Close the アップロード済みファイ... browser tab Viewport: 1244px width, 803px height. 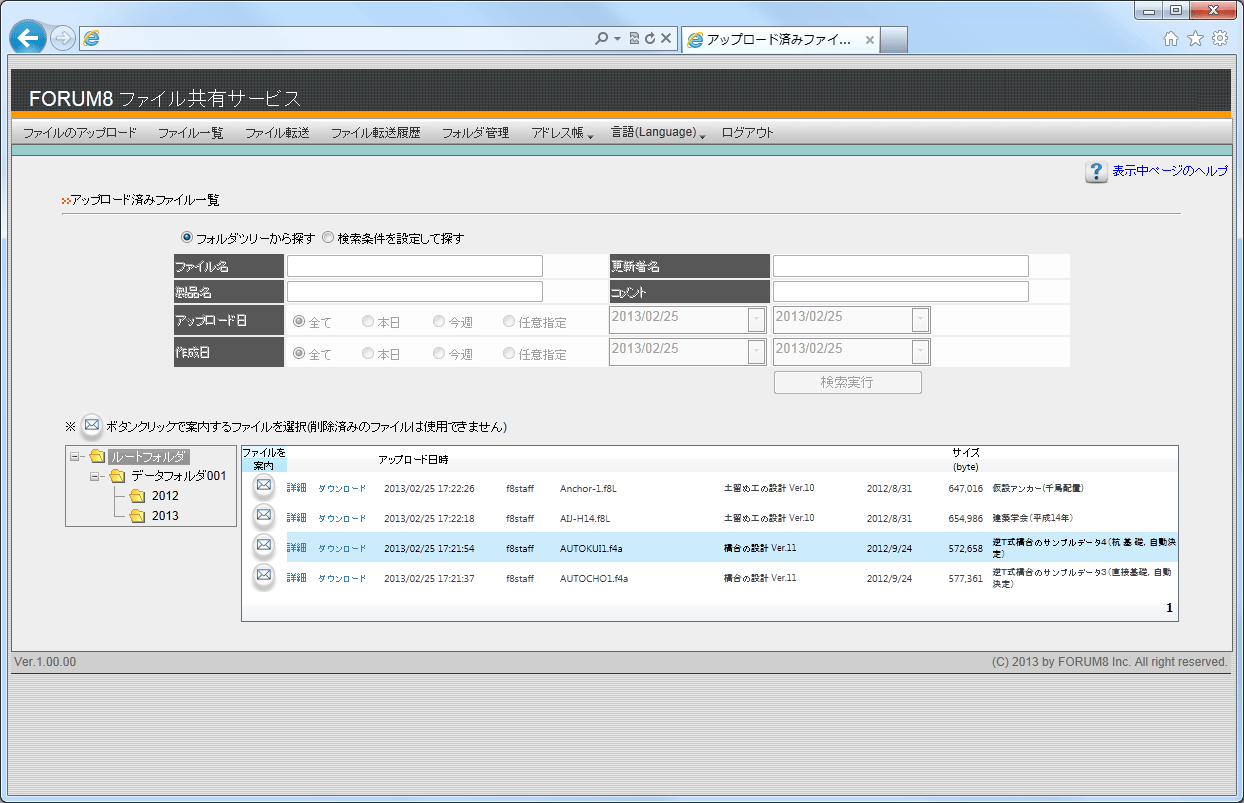pyautogui.click(x=870, y=40)
